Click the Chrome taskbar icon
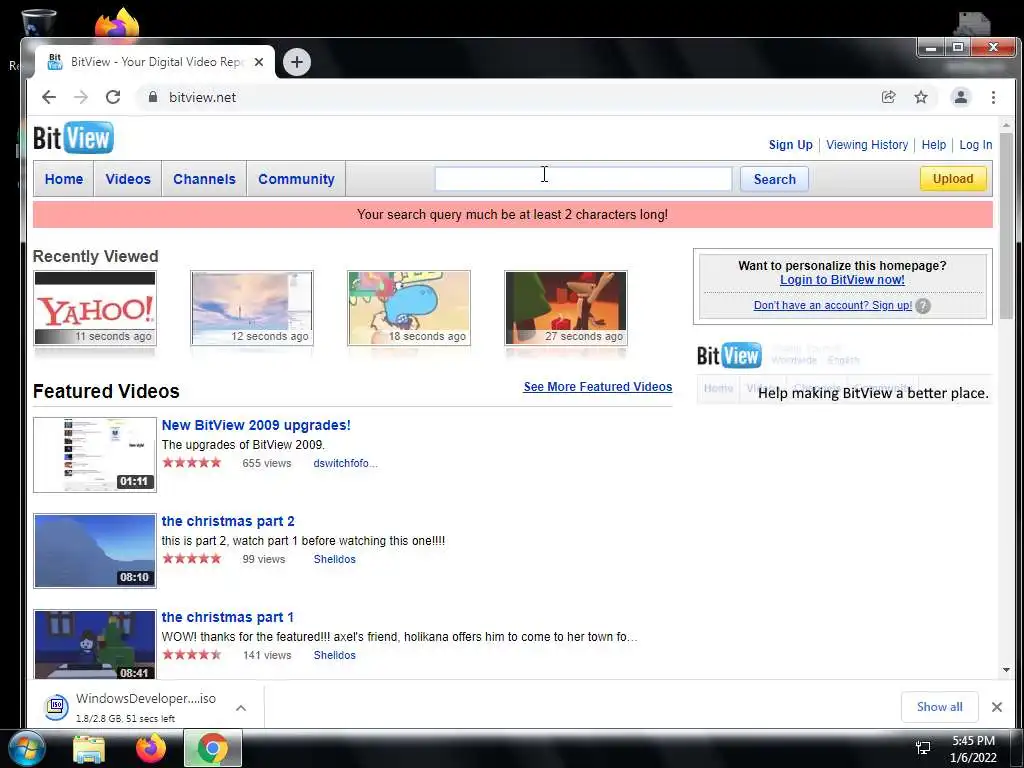Image resolution: width=1024 pixels, height=768 pixels. click(x=212, y=748)
